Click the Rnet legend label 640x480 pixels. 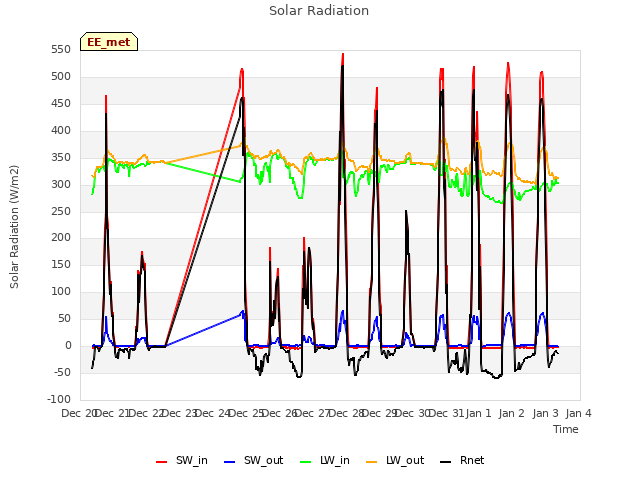pyautogui.click(x=472, y=460)
